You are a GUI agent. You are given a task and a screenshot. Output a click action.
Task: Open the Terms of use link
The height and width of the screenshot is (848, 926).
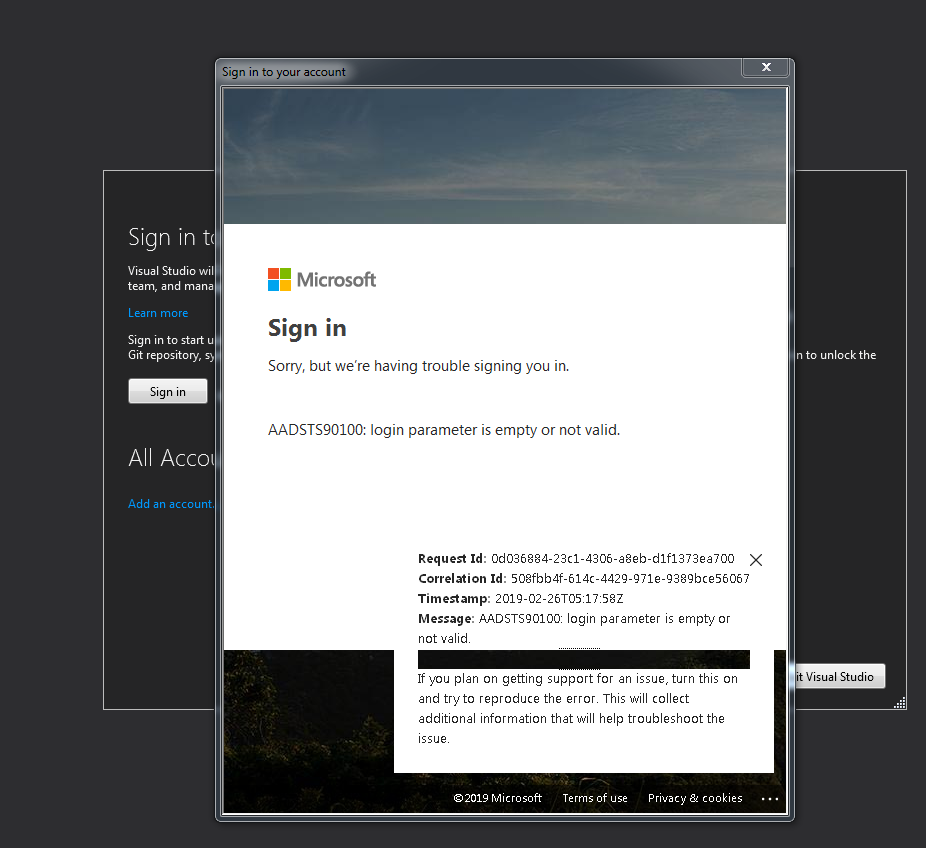(595, 798)
